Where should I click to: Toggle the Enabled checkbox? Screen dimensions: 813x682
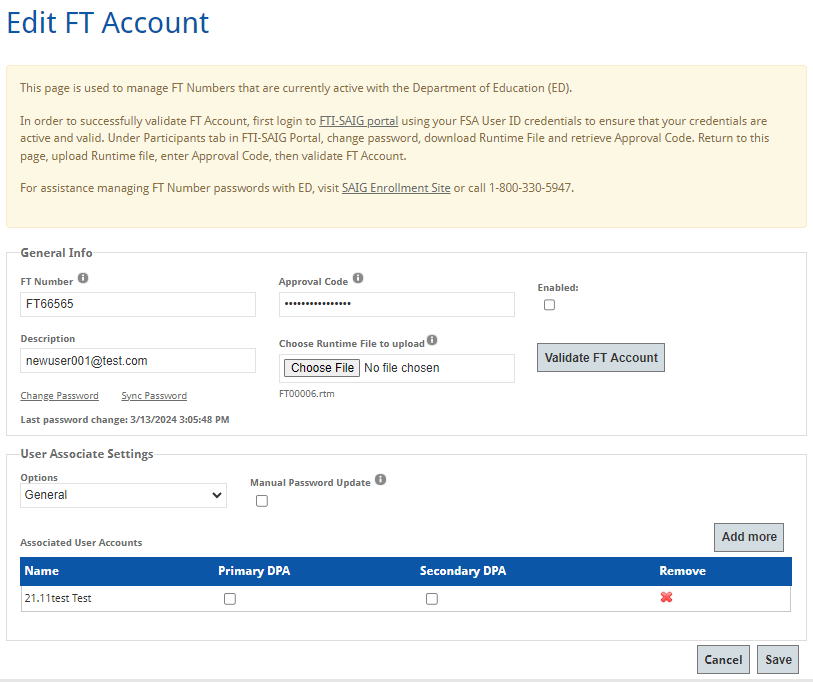pos(549,305)
